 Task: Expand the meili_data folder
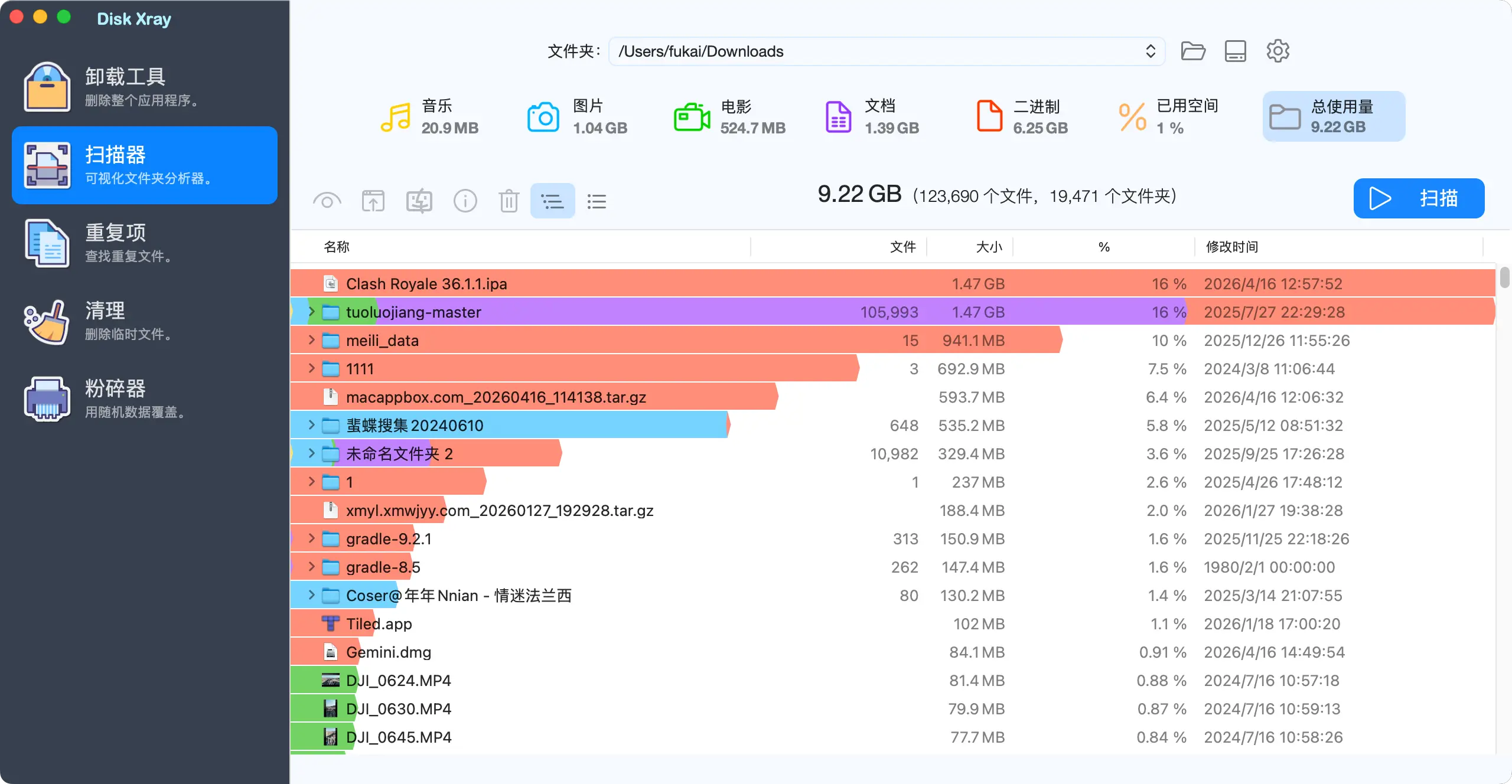pos(312,340)
